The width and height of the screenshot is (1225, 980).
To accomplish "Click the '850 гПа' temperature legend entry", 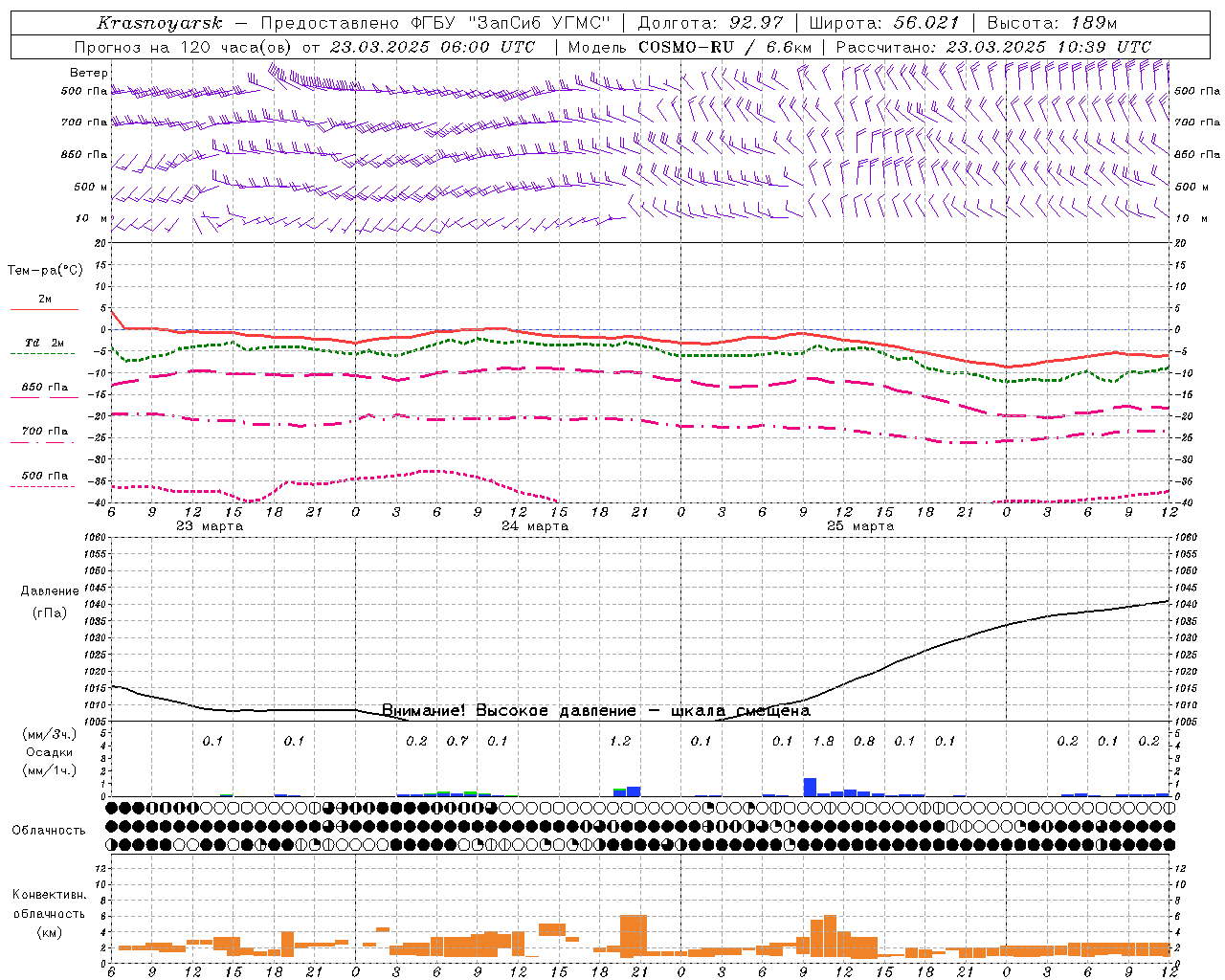I will (x=45, y=388).
